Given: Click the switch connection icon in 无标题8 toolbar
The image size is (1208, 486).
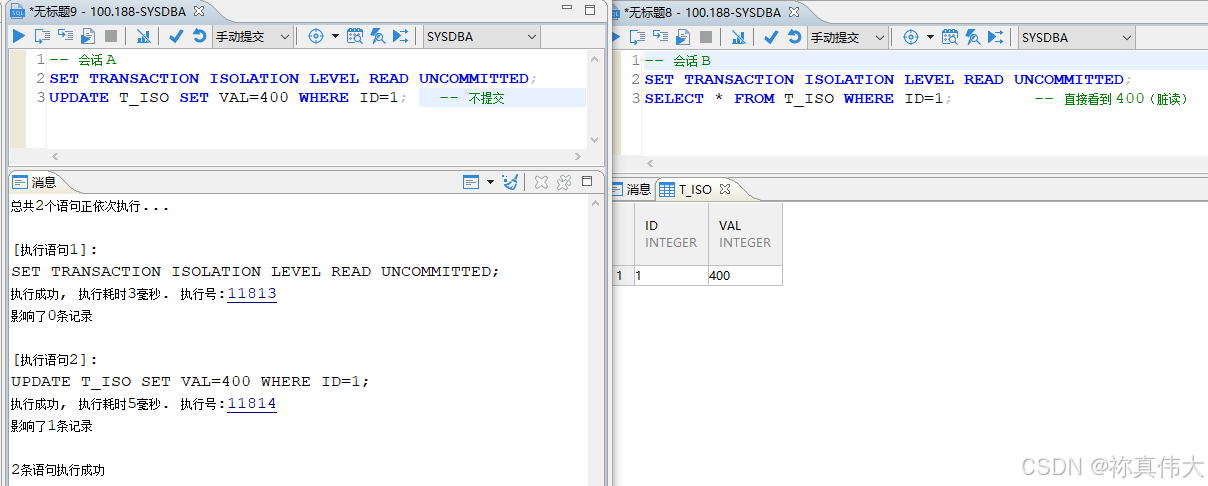Looking at the screenshot, I should [x=995, y=37].
